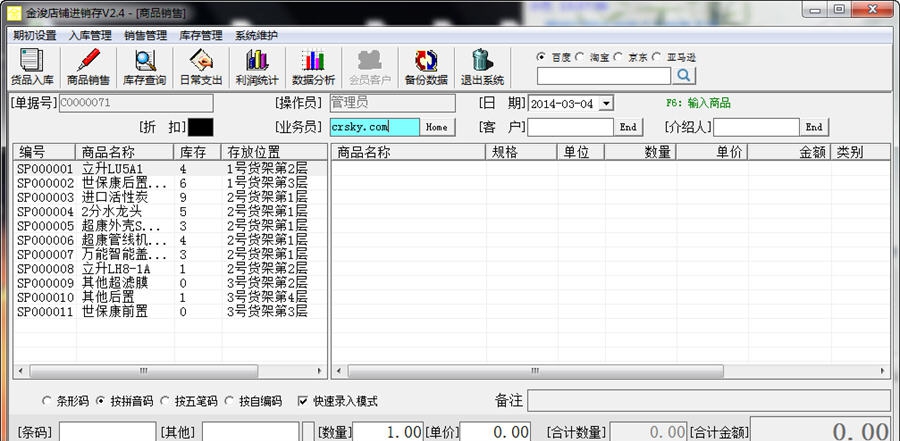Image resolution: width=900 pixels, height=441 pixels.
Task: Select product row SP000008 立升LH8-1A
Action: point(170,269)
